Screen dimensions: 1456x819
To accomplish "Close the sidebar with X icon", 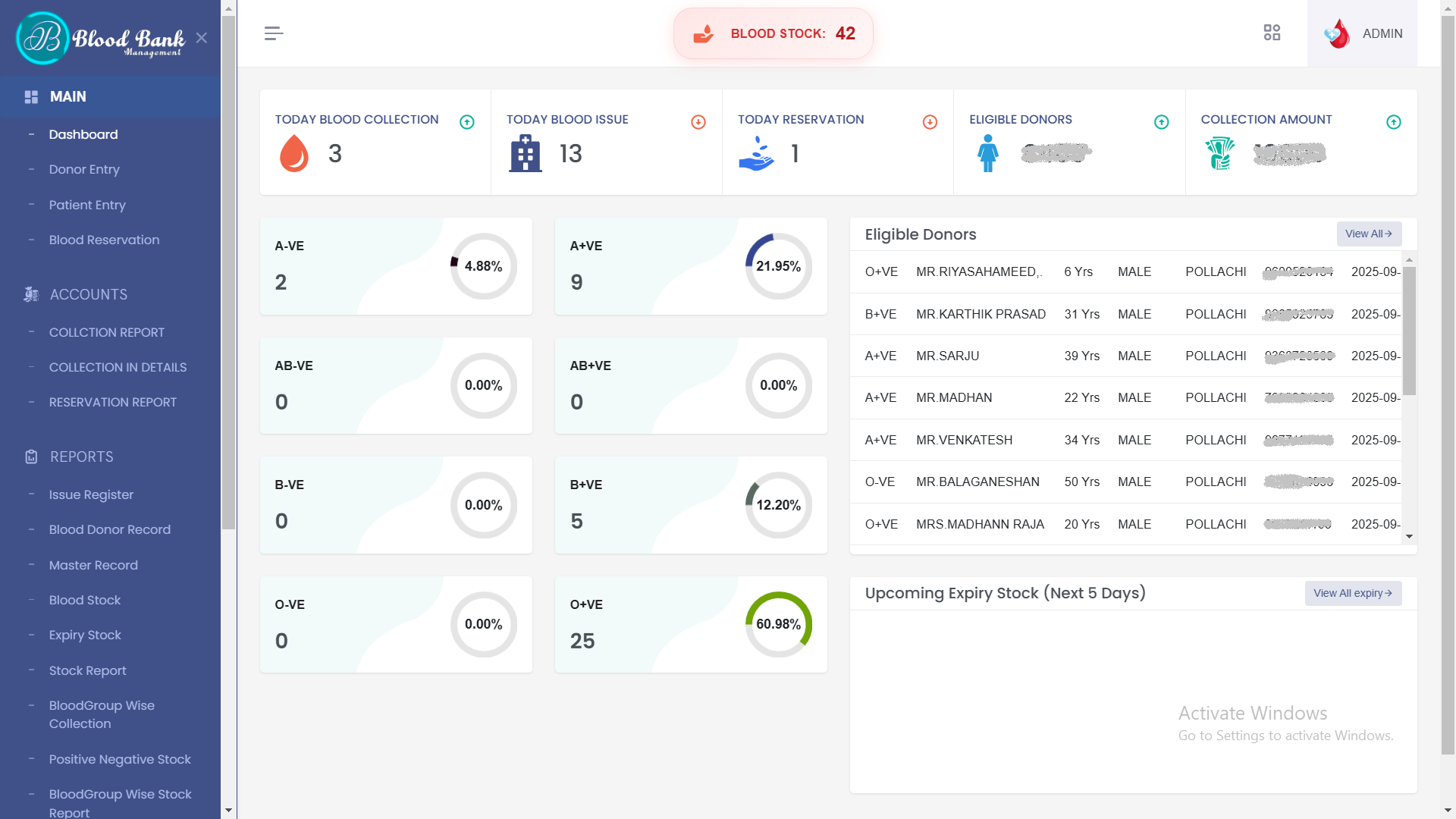I will coord(201,38).
